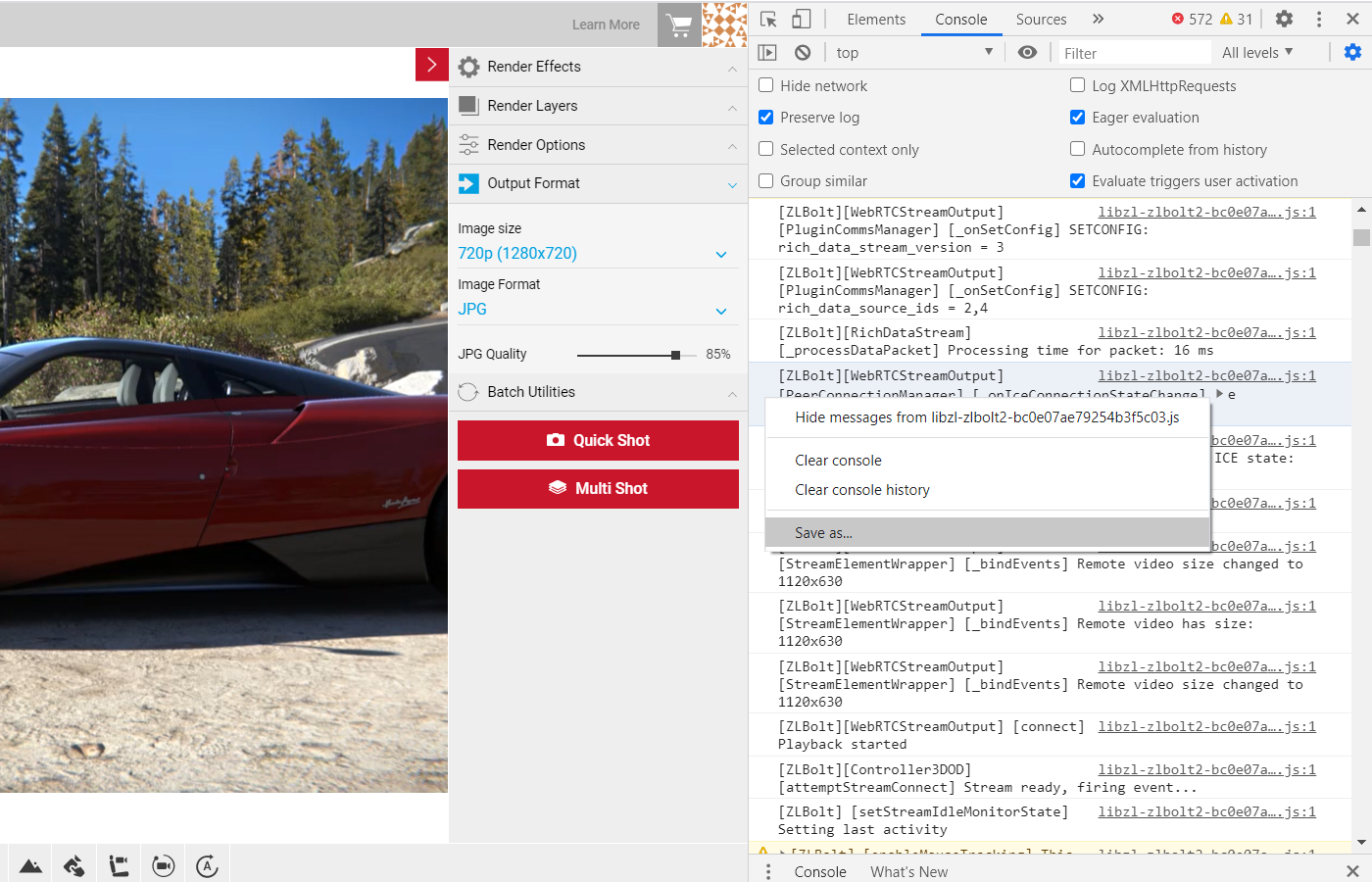Switch to the Sources tab
Screen dimensions: 1372x882
pyautogui.click(x=1041, y=19)
